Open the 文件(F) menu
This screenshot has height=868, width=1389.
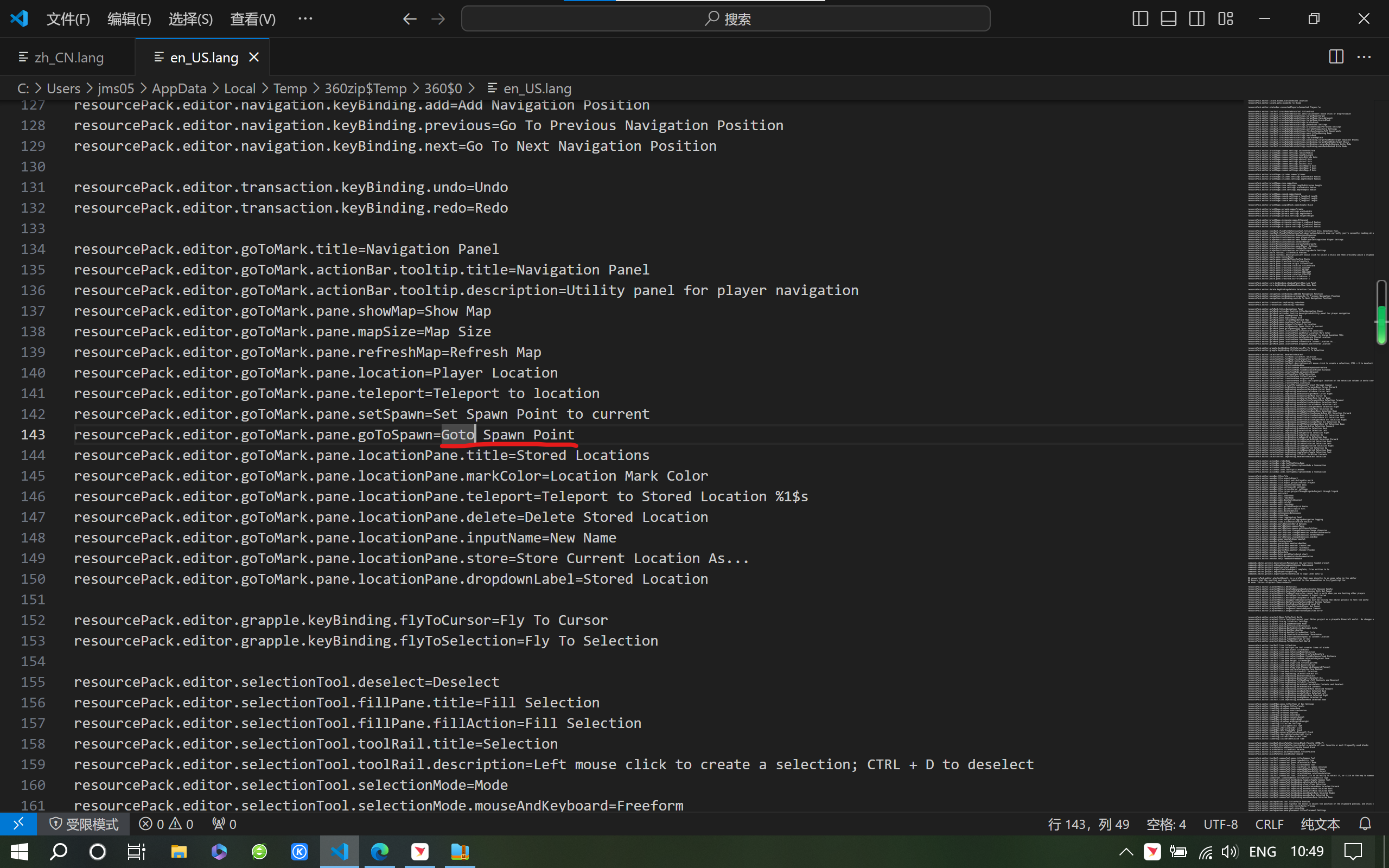point(68,19)
